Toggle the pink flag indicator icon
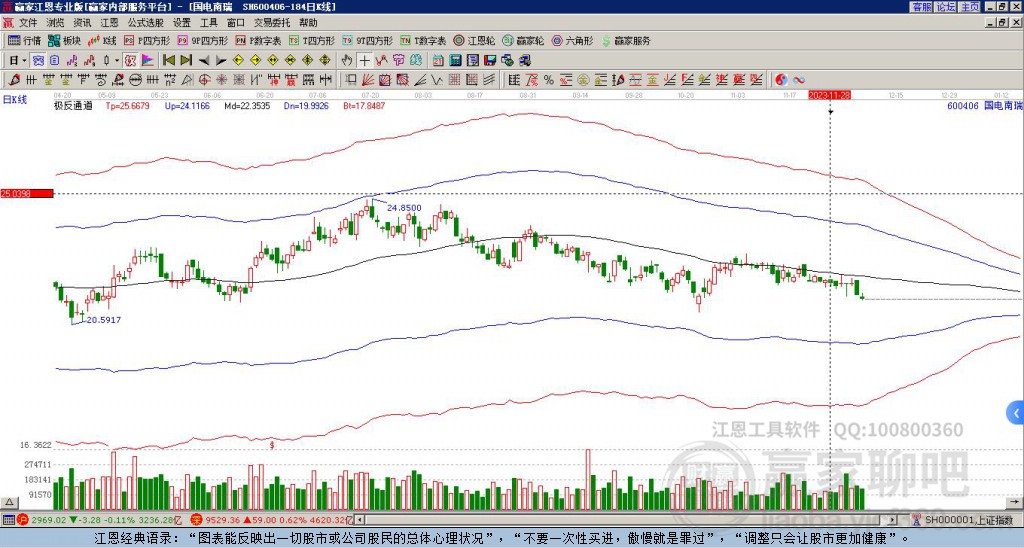 (148, 61)
